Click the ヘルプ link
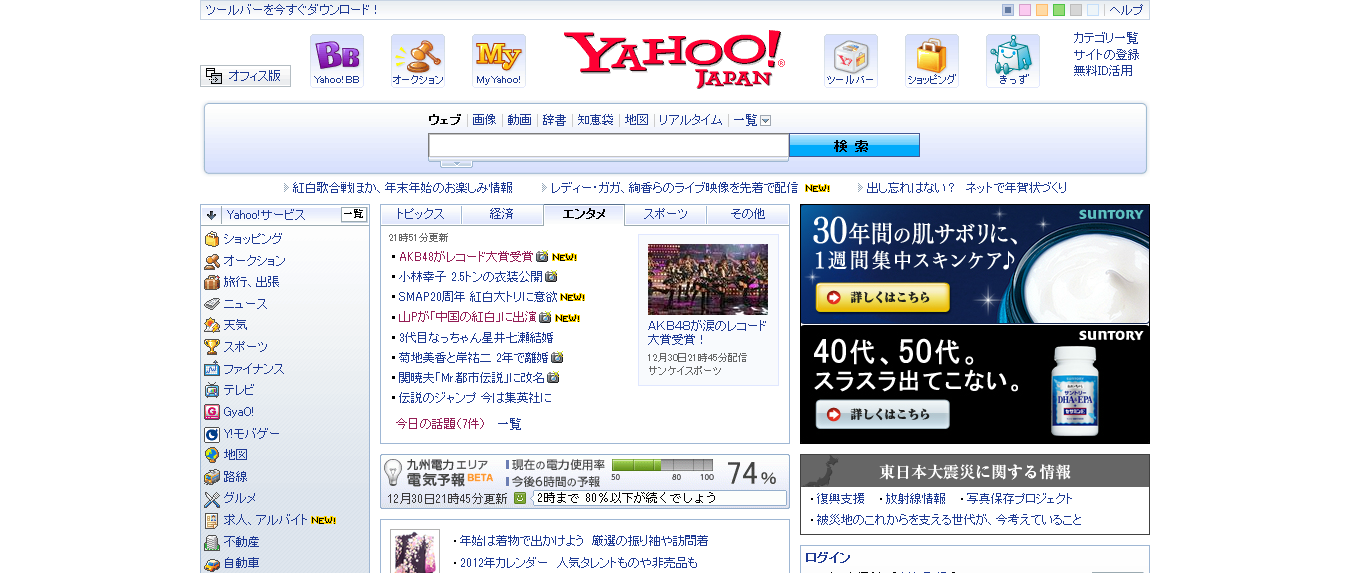1349x573 pixels. pos(1126,10)
